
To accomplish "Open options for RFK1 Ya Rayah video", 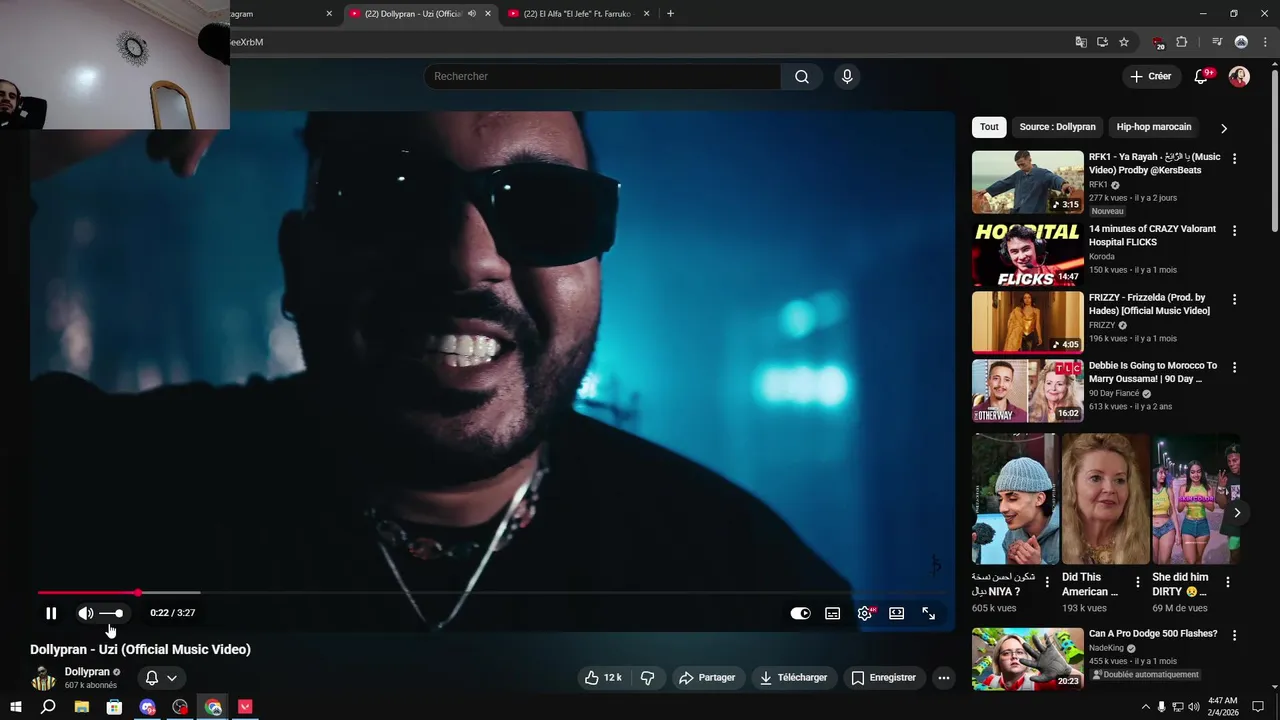I will [x=1234, y=159].
